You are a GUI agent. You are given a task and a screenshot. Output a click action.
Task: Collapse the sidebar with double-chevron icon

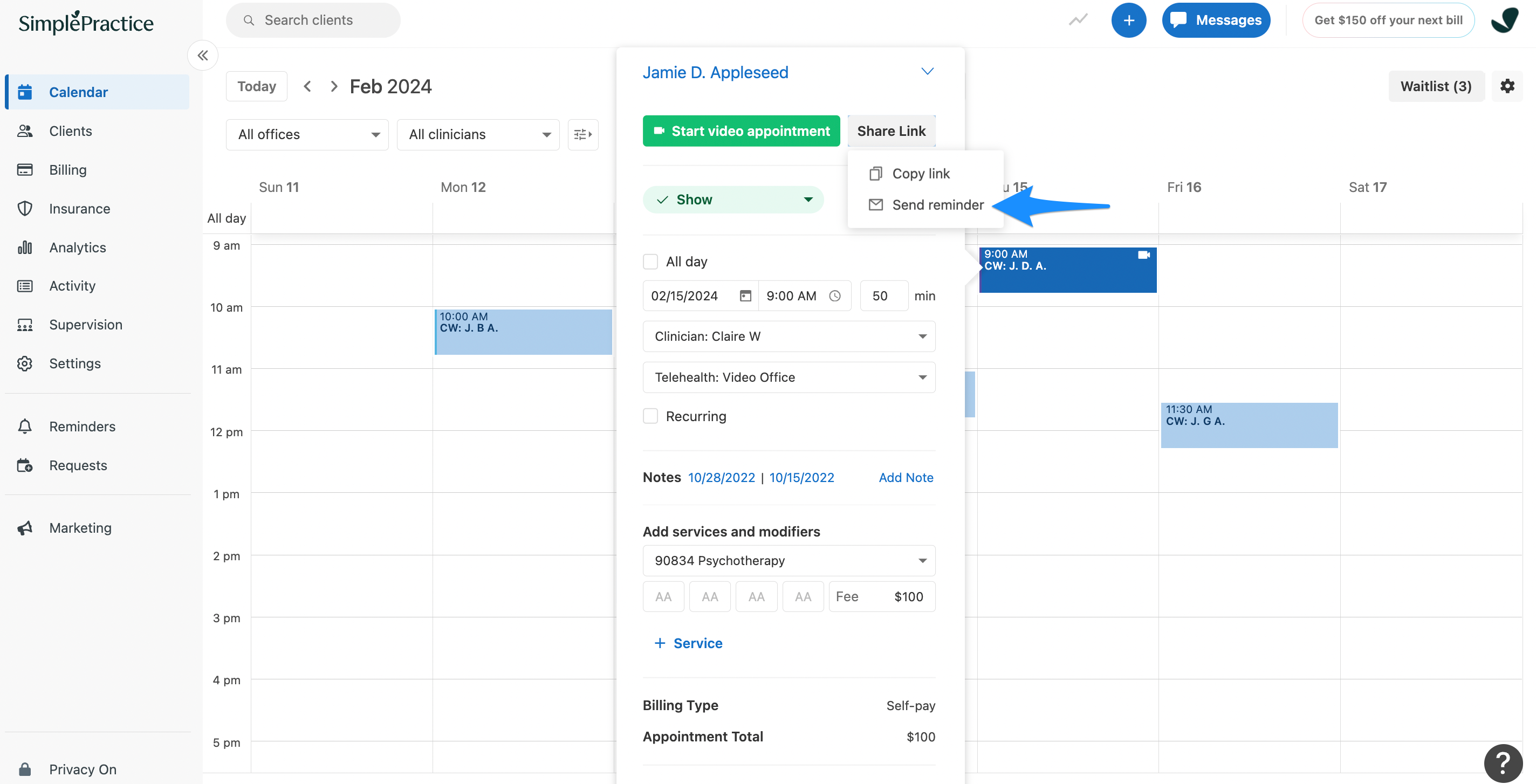click(203, 56)
